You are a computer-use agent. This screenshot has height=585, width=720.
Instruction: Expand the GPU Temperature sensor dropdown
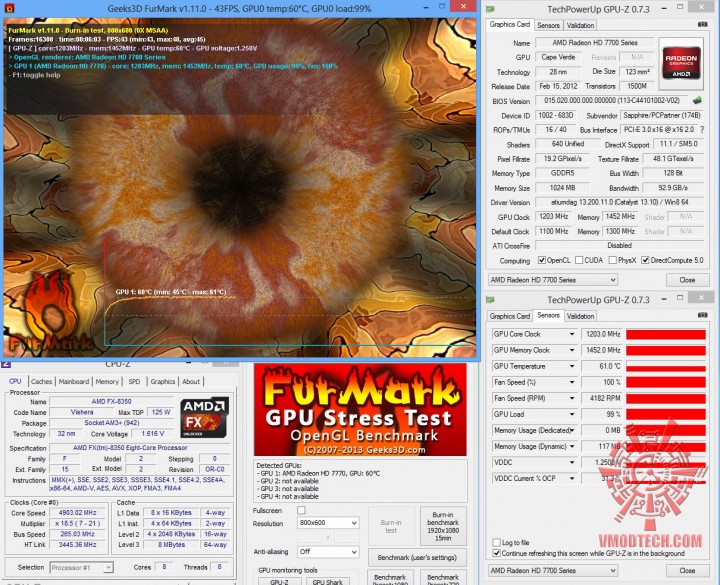[x=572, y=366]
